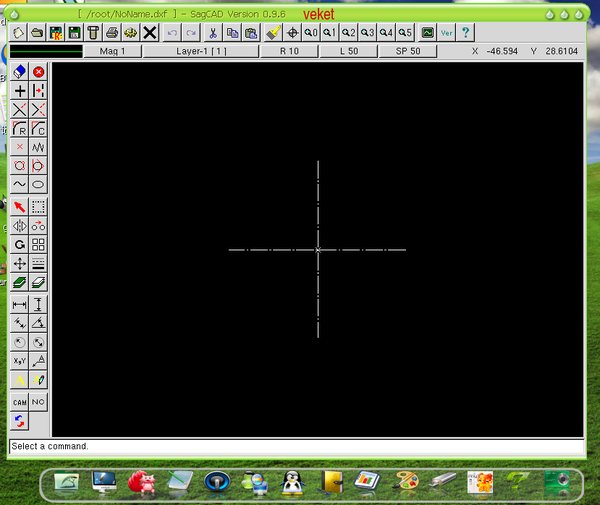Select the red arrow pointer tool

pos(20,207)
